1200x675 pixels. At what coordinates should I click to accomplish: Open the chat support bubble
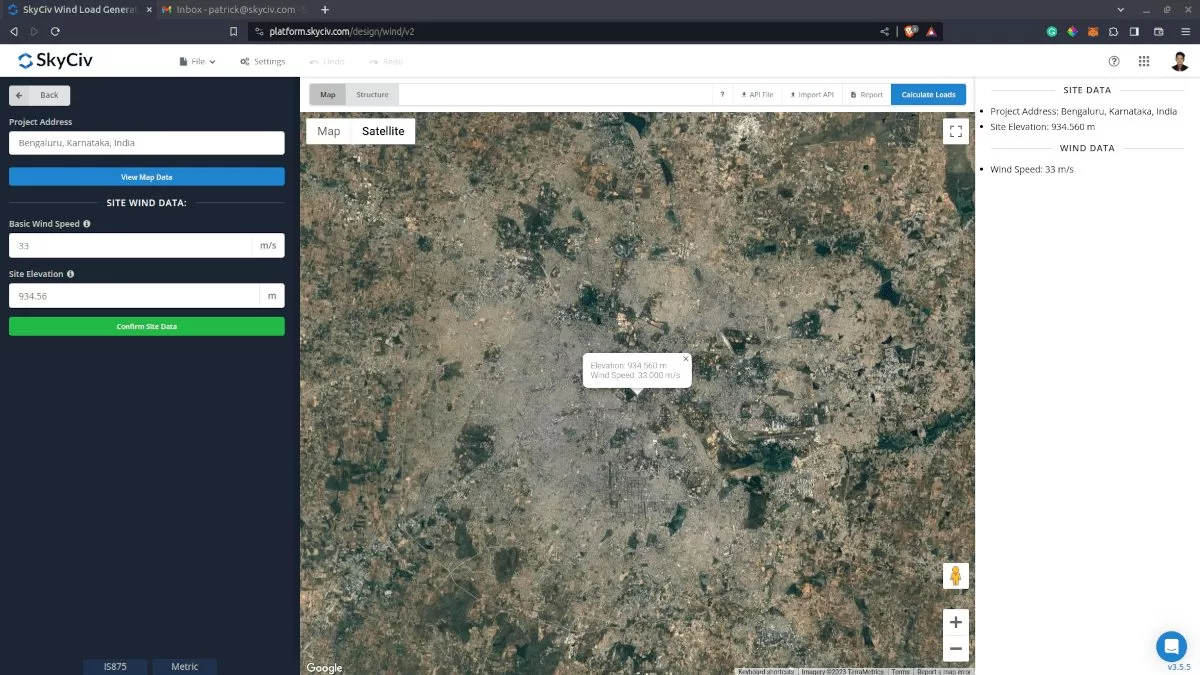pos(1171,646)
